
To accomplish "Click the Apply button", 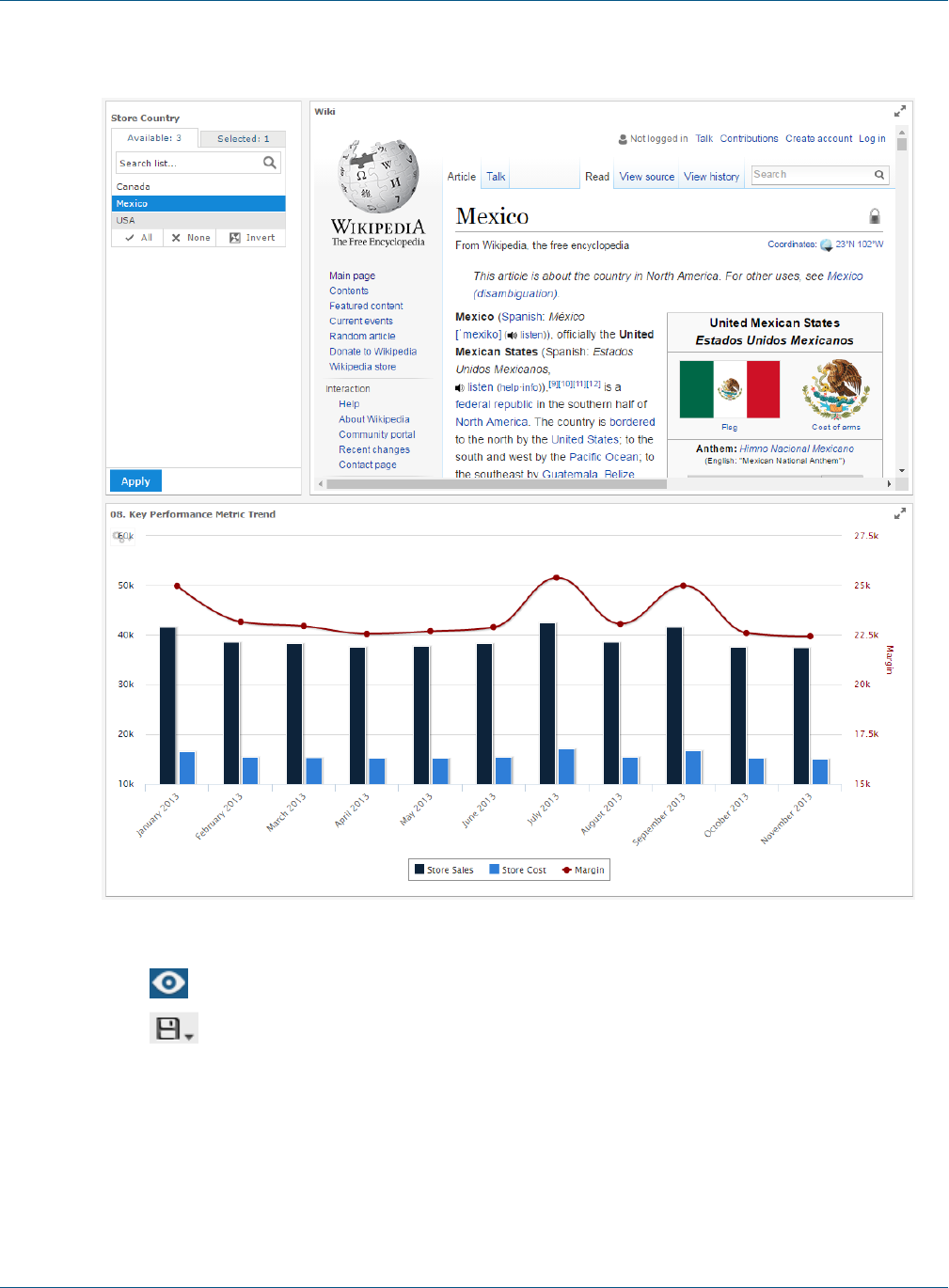I will pyautogui.click(x=135, y=481).
